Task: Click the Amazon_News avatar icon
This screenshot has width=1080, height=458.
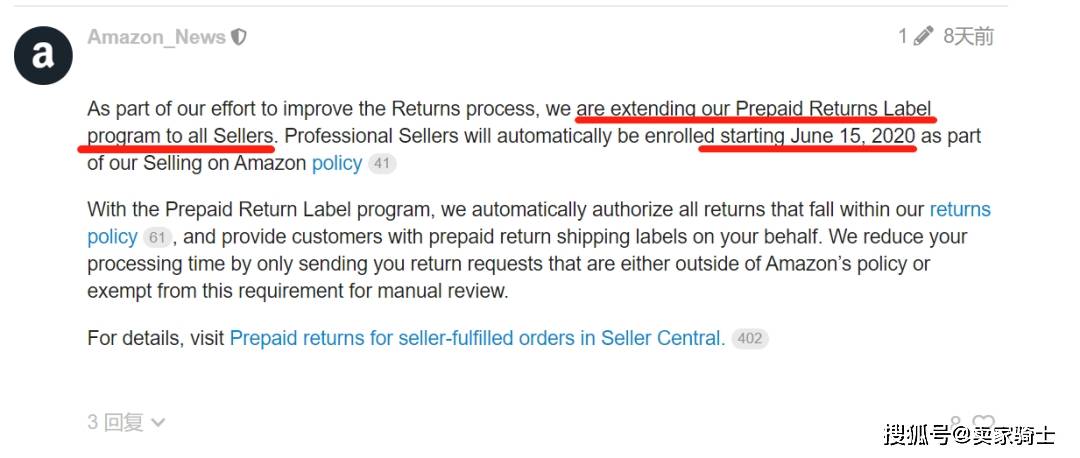Action: pos(43,56)
